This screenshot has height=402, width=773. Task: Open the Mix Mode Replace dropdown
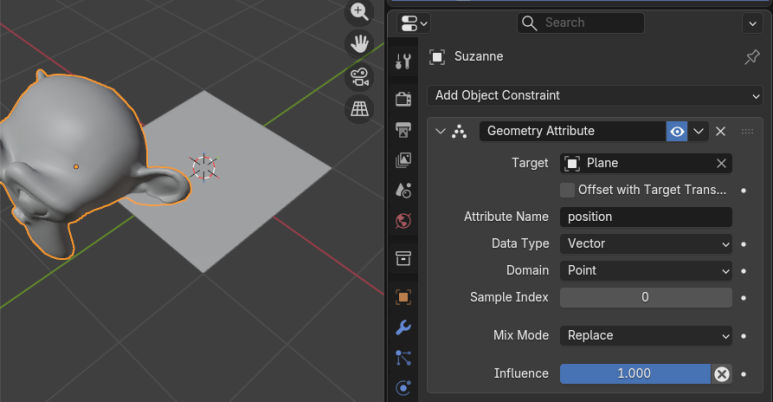coord(646,335)
